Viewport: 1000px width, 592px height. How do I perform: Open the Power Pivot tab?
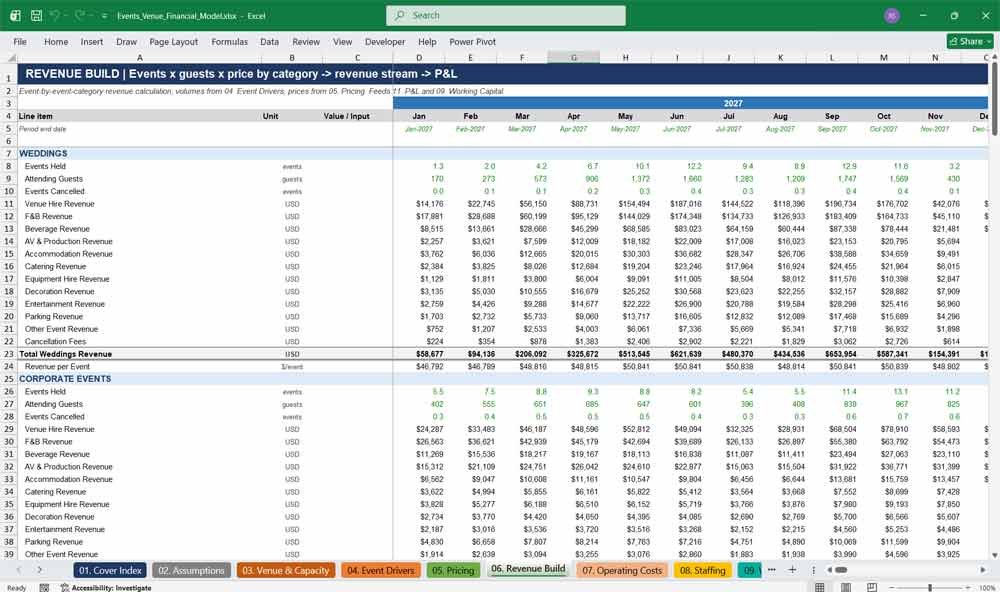pos(473,41)
